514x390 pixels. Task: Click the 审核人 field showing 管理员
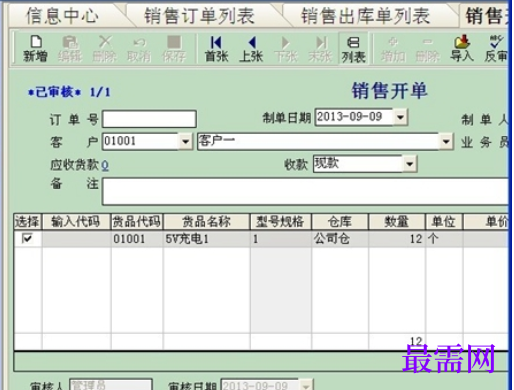tap(111, 385)
